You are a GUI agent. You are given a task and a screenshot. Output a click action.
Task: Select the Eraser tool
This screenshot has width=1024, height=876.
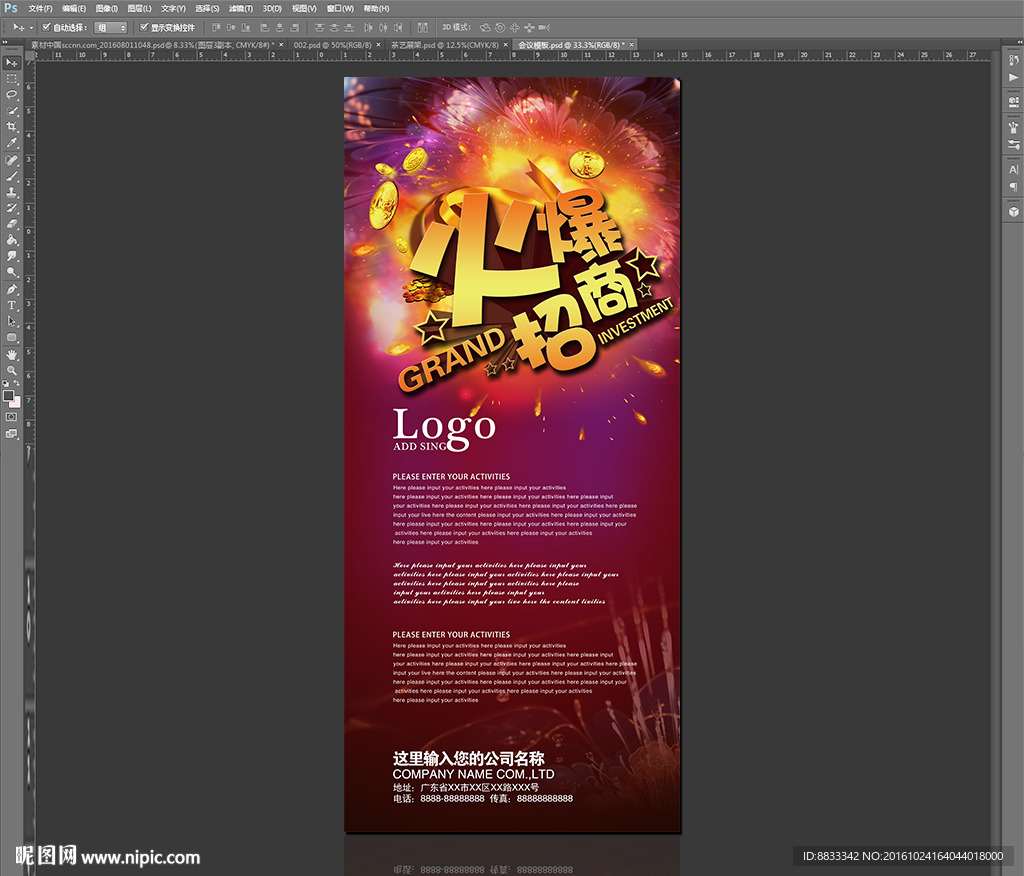[x=12, y=224]
